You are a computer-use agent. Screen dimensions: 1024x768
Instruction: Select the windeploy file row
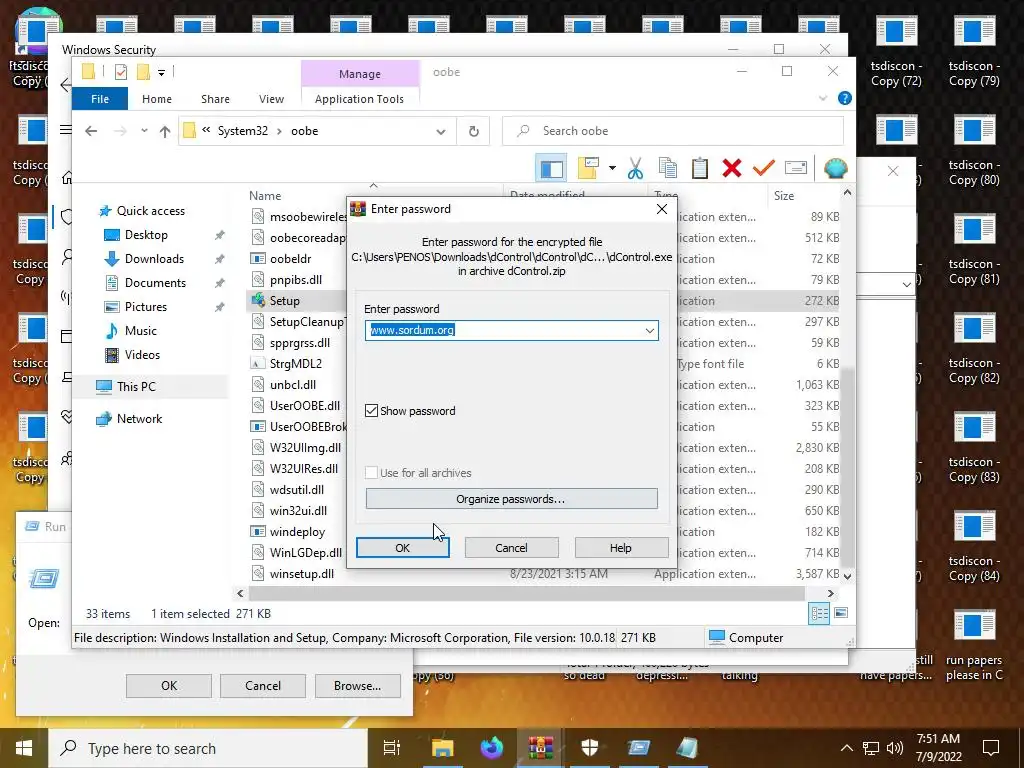(297, 532)
